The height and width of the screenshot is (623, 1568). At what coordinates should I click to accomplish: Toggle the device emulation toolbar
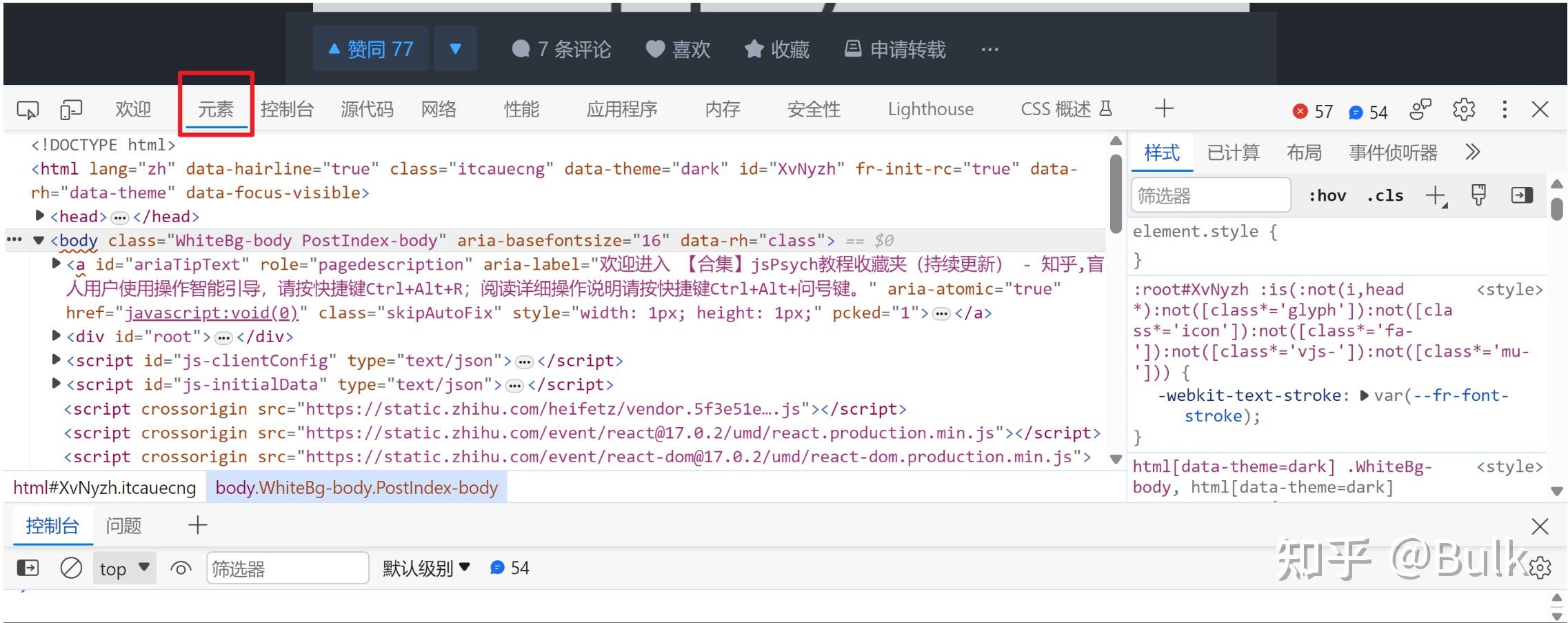[71, 109]
